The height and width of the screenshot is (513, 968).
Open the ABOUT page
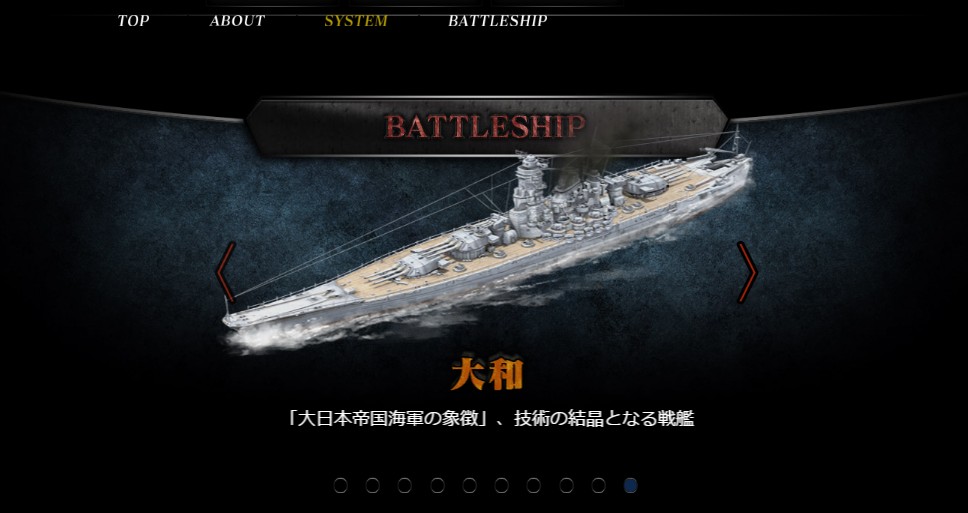tap(237, 21)
